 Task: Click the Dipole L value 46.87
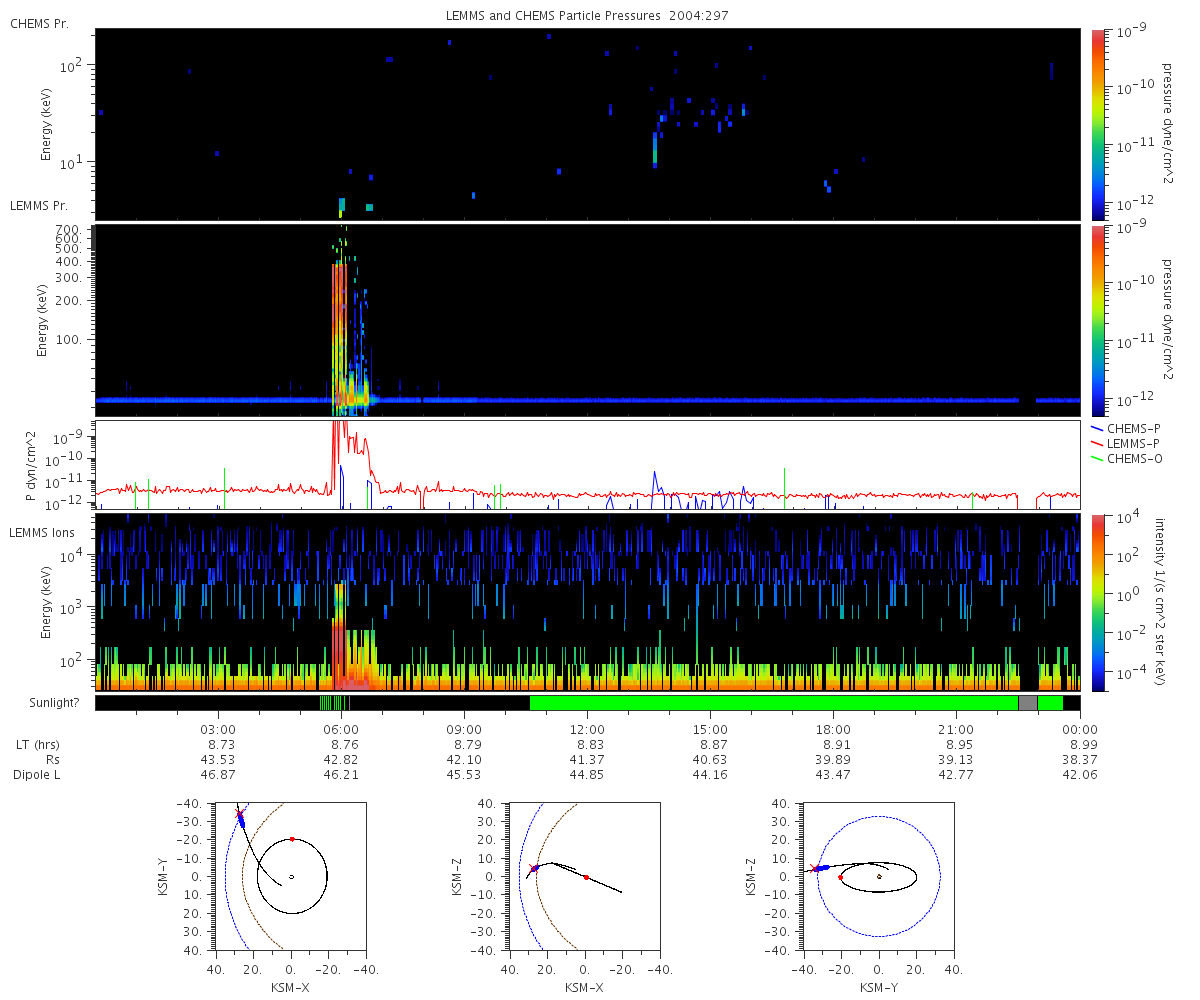(218, 775)
